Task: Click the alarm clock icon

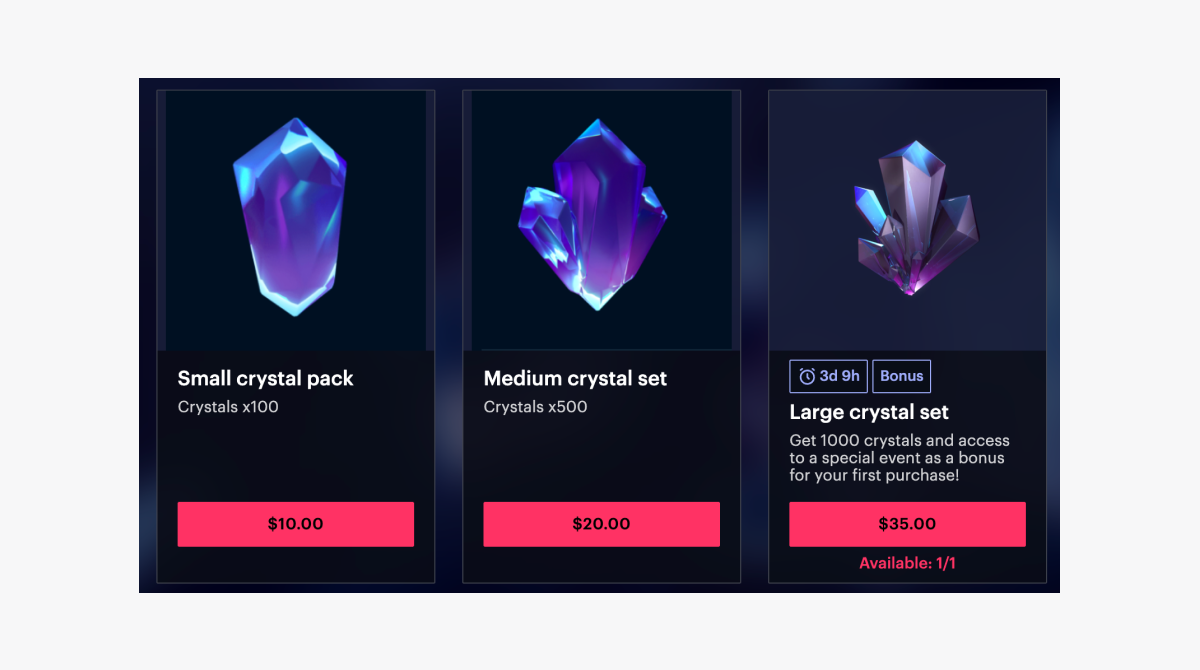Action: (807, 376)
